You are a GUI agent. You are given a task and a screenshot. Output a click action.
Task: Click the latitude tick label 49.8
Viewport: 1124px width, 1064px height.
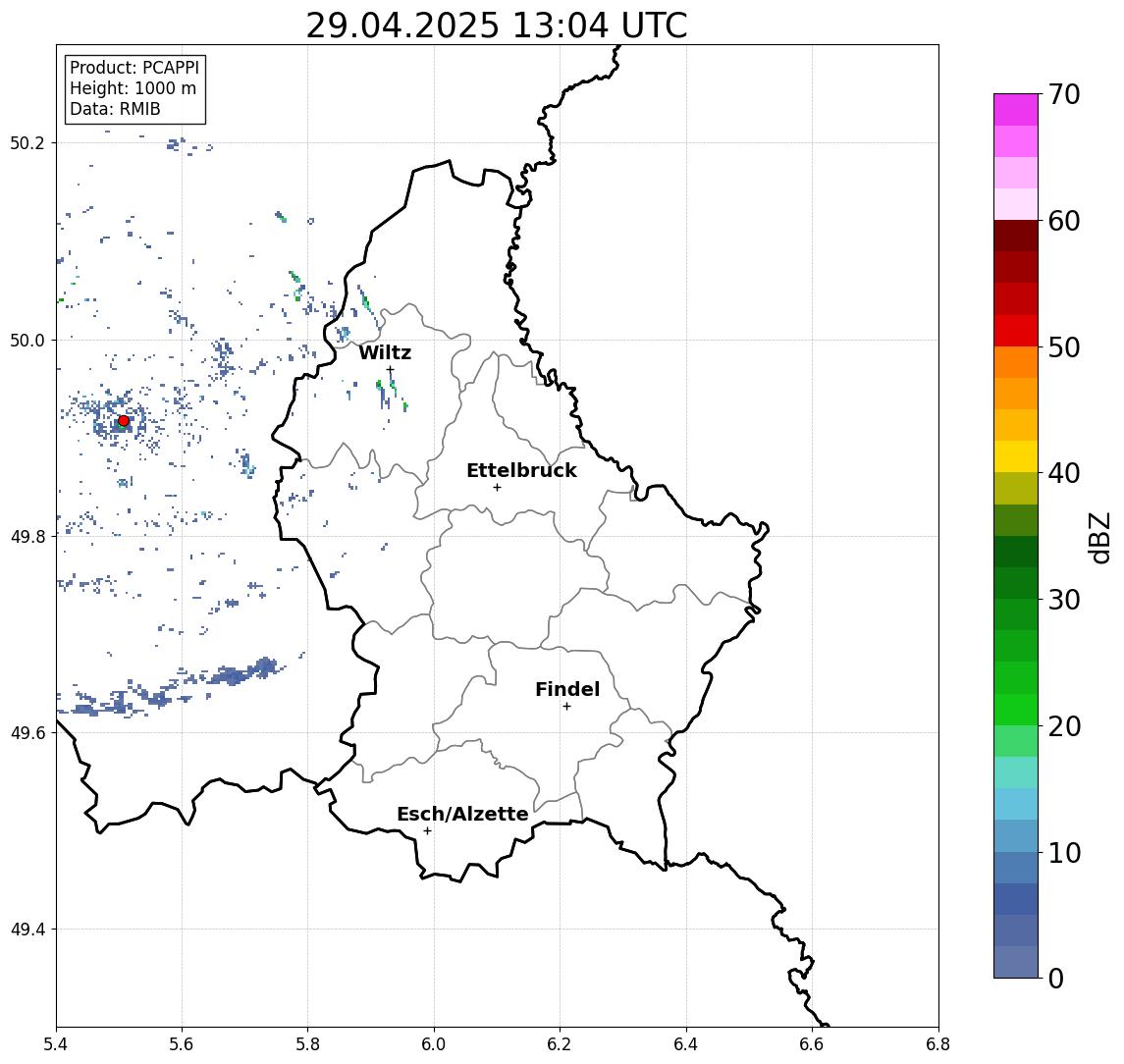point(27,536)
